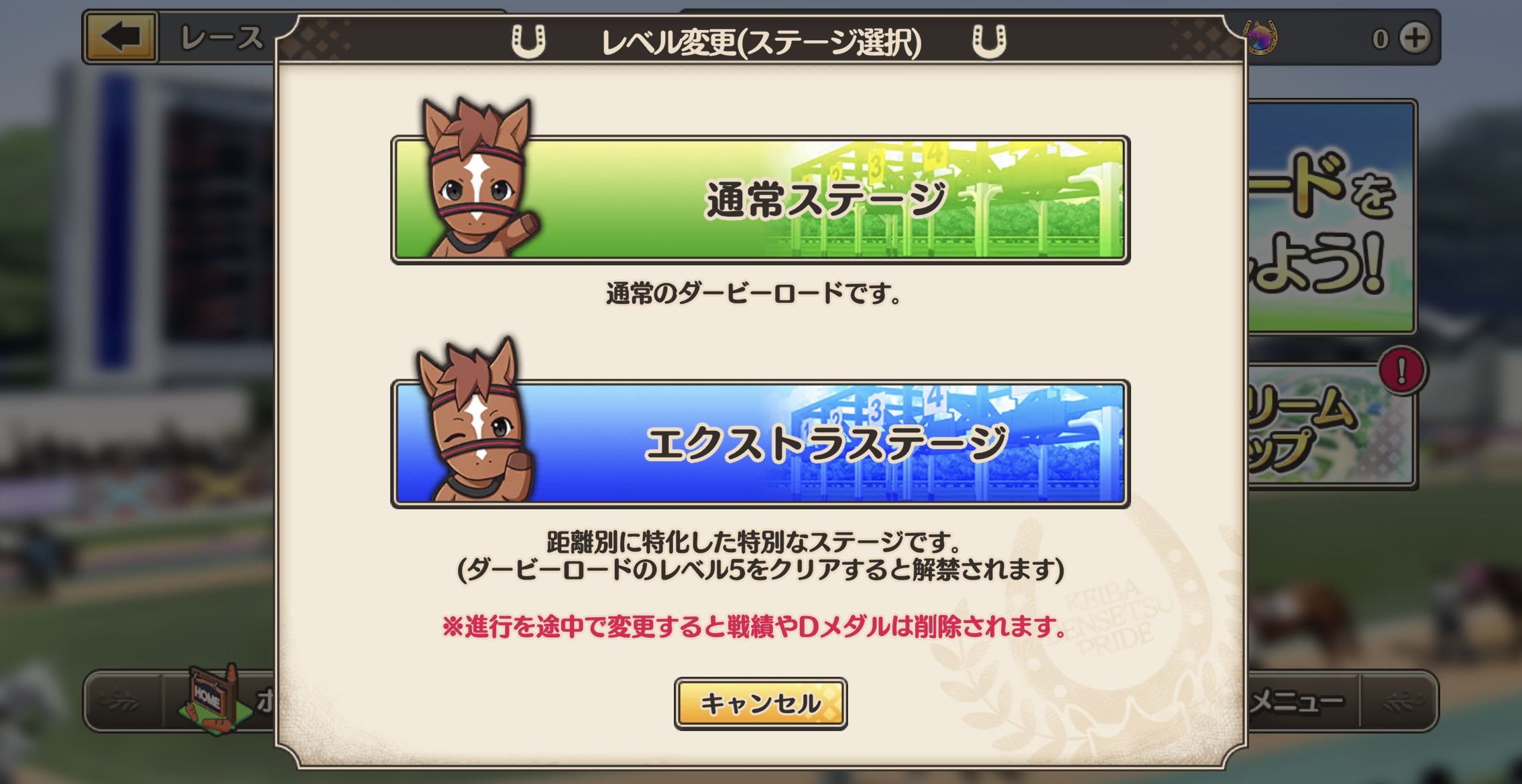Tap the red exclamation mark badge
Viewport: 1522px width, 784px height.
(1401, 371)
